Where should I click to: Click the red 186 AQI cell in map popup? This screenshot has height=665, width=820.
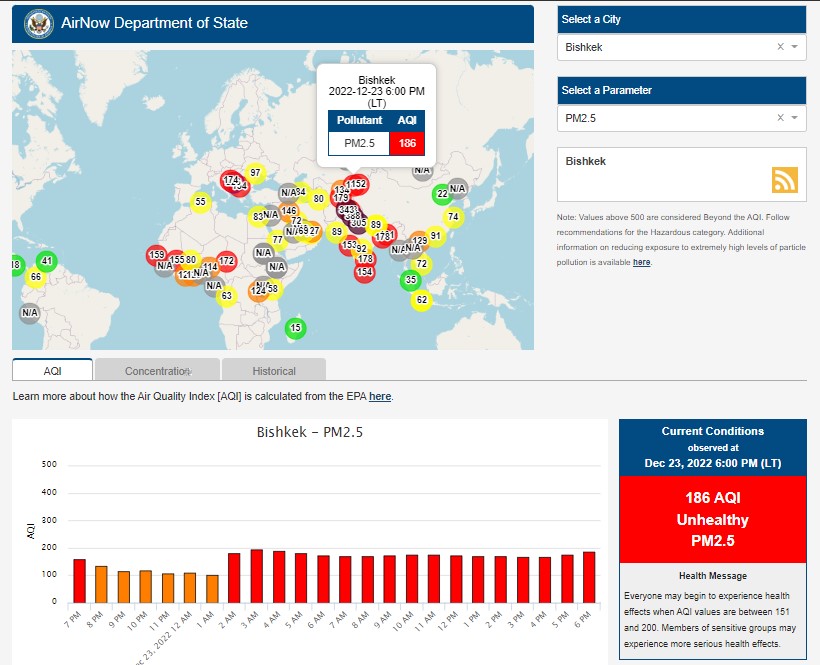point(407,143)
